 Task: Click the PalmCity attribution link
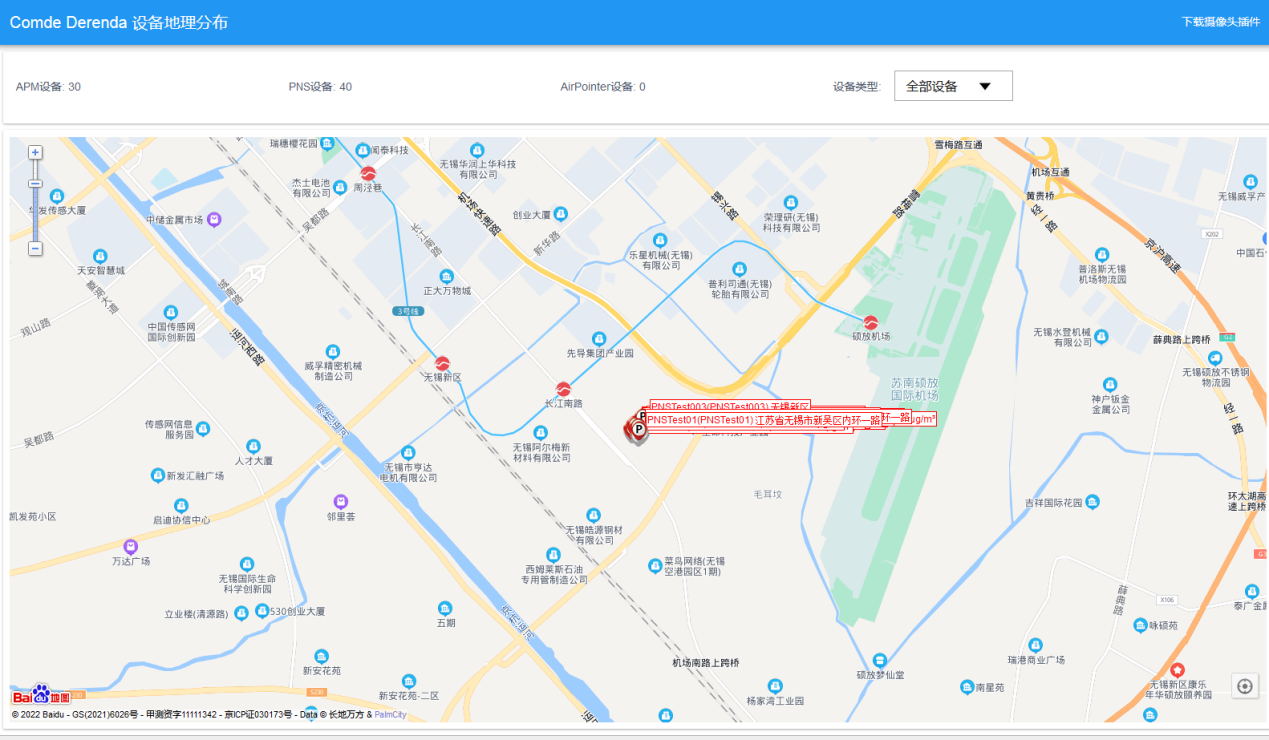coord(390,715)
